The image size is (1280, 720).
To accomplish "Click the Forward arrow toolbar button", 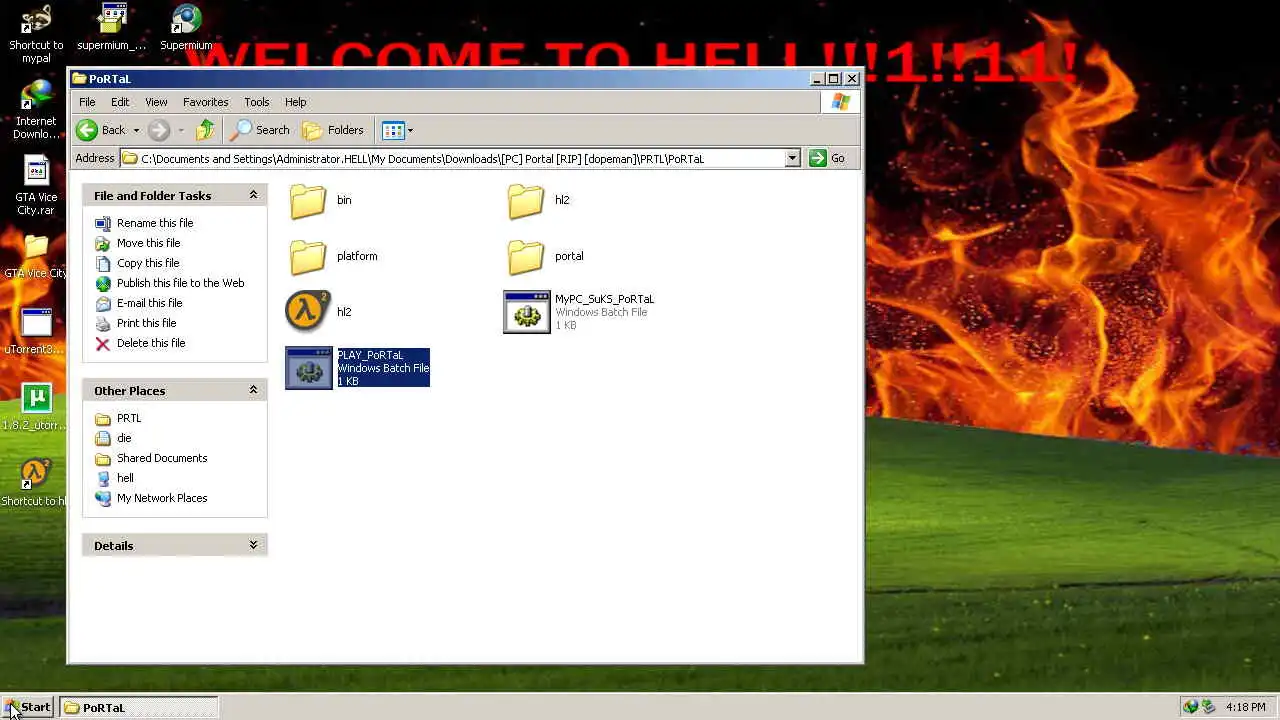I will coord(159,130).
